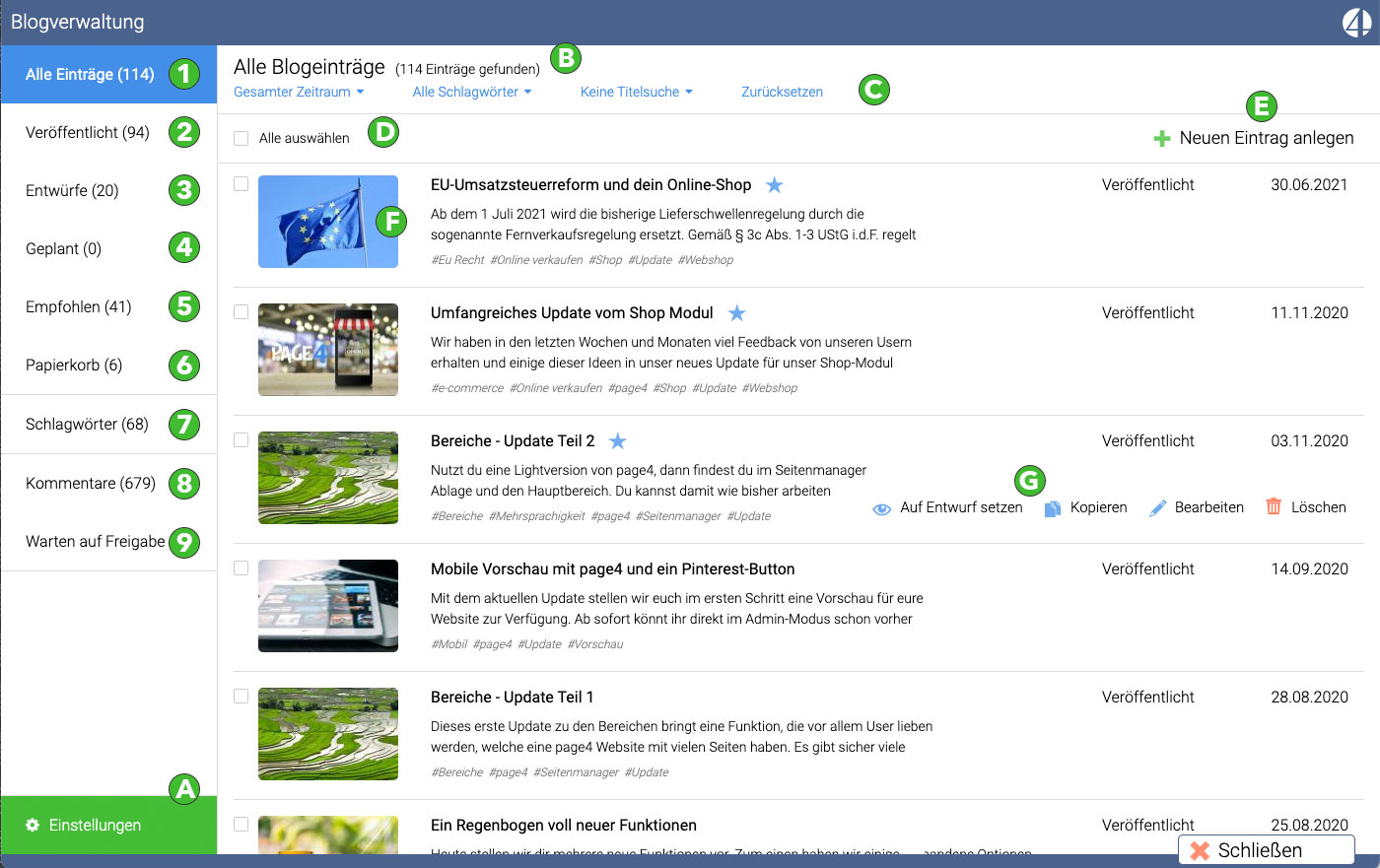Screen dimensions: 1380x868
Task: Open Papierkorb (6)
Action: [108, 365]
